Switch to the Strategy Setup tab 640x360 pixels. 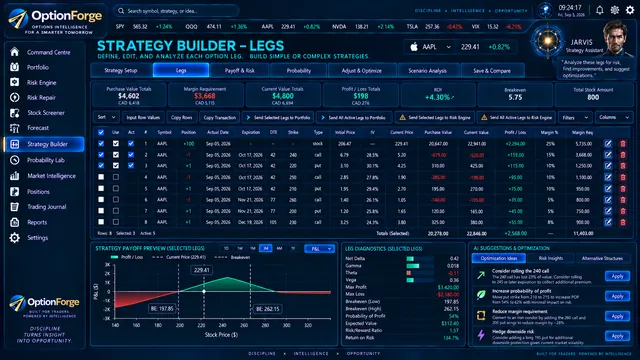tap(121, 70)
